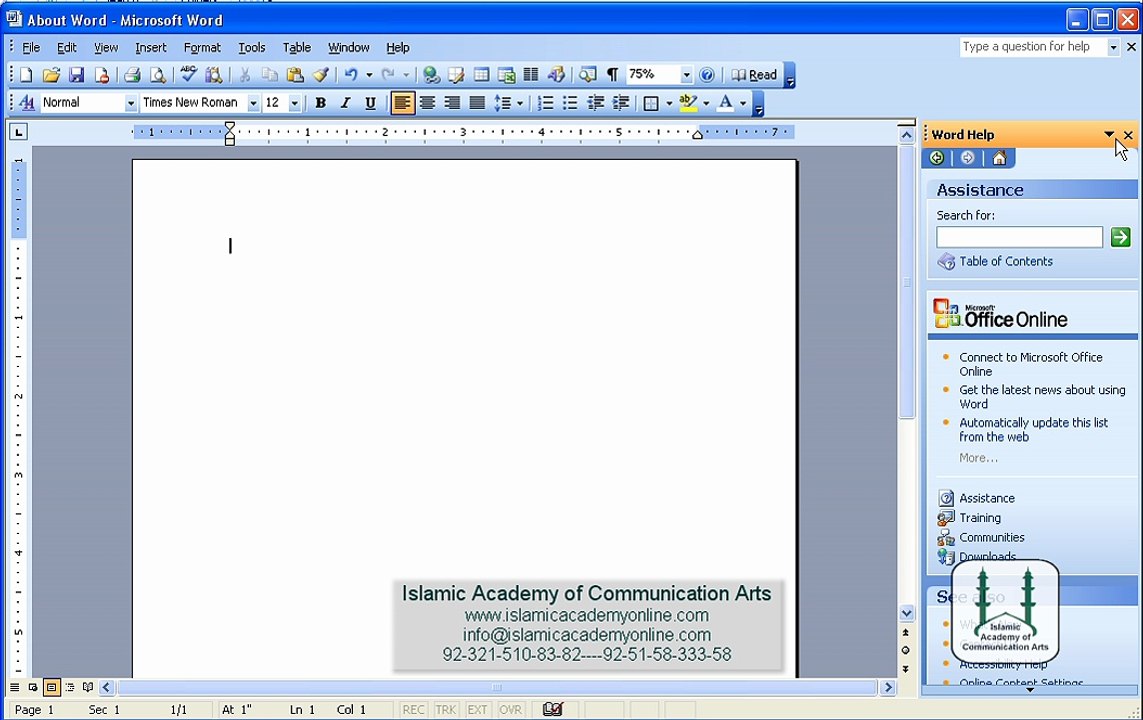Run the spelling and grammar check
The image size is (1143, 720).
click(x=189, y=74)
